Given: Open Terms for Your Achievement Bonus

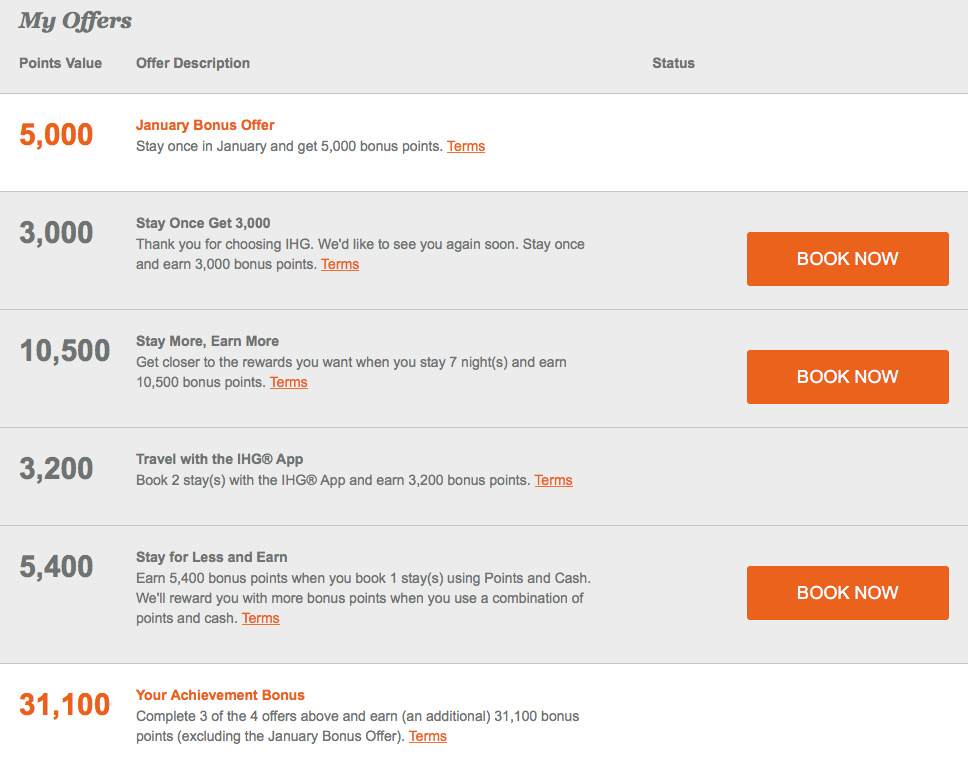Looking at the screenshot, I should point(427,736).
